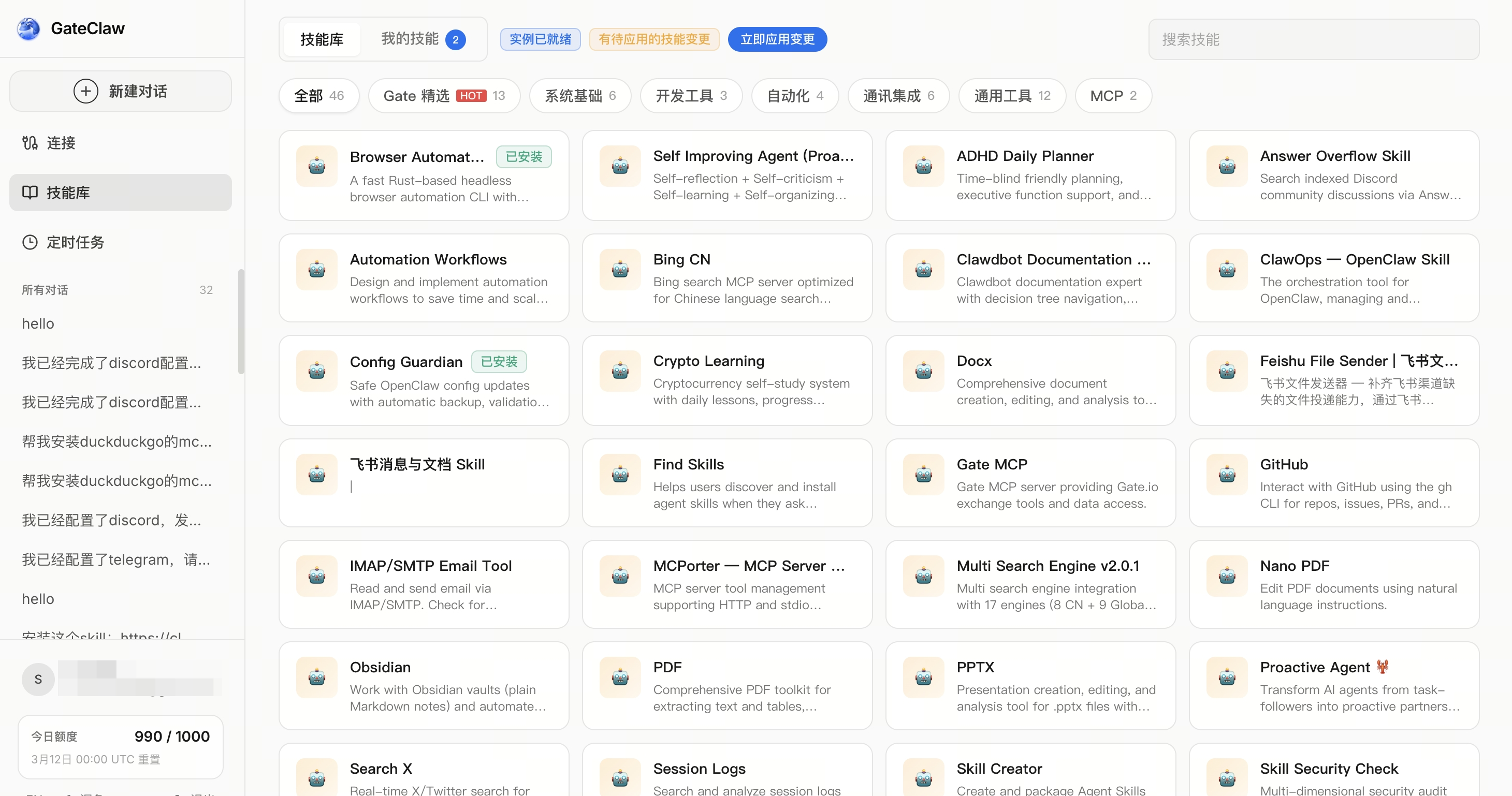Select the 技能库 tab at top
1512x796 pixels.
[x=322, y=39]
